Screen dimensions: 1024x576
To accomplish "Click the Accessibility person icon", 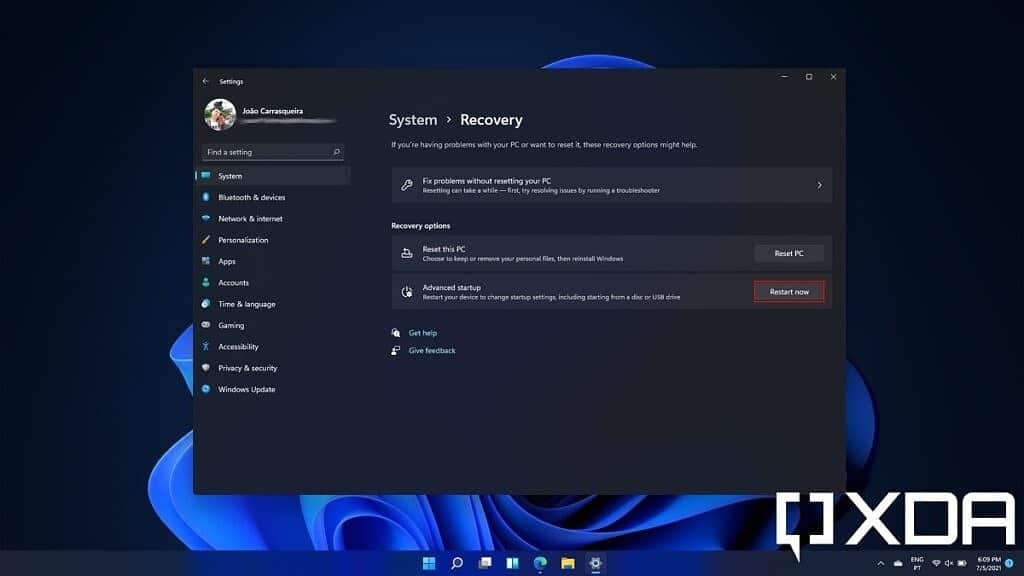I will coord(206,346).
